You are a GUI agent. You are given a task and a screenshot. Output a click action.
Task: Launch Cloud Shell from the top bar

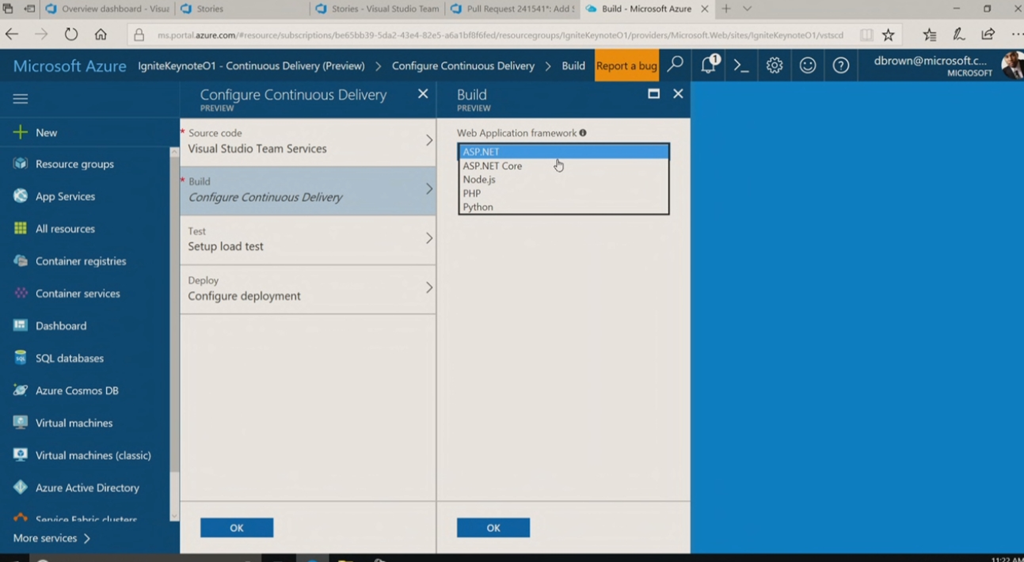741,66
